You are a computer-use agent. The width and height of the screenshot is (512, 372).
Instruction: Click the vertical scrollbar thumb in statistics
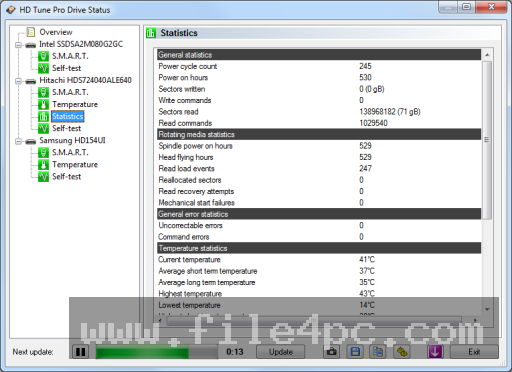click(x=487, y=140)
